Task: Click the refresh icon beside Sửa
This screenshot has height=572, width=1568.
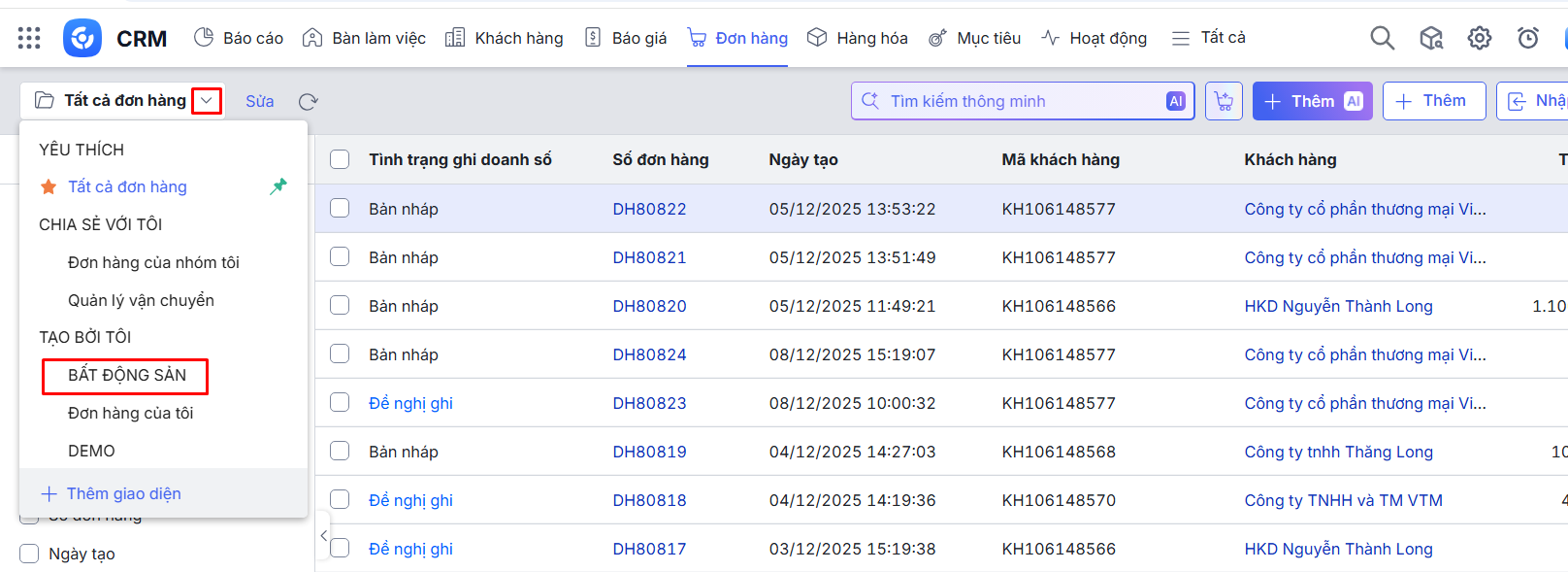Action: 309,102
